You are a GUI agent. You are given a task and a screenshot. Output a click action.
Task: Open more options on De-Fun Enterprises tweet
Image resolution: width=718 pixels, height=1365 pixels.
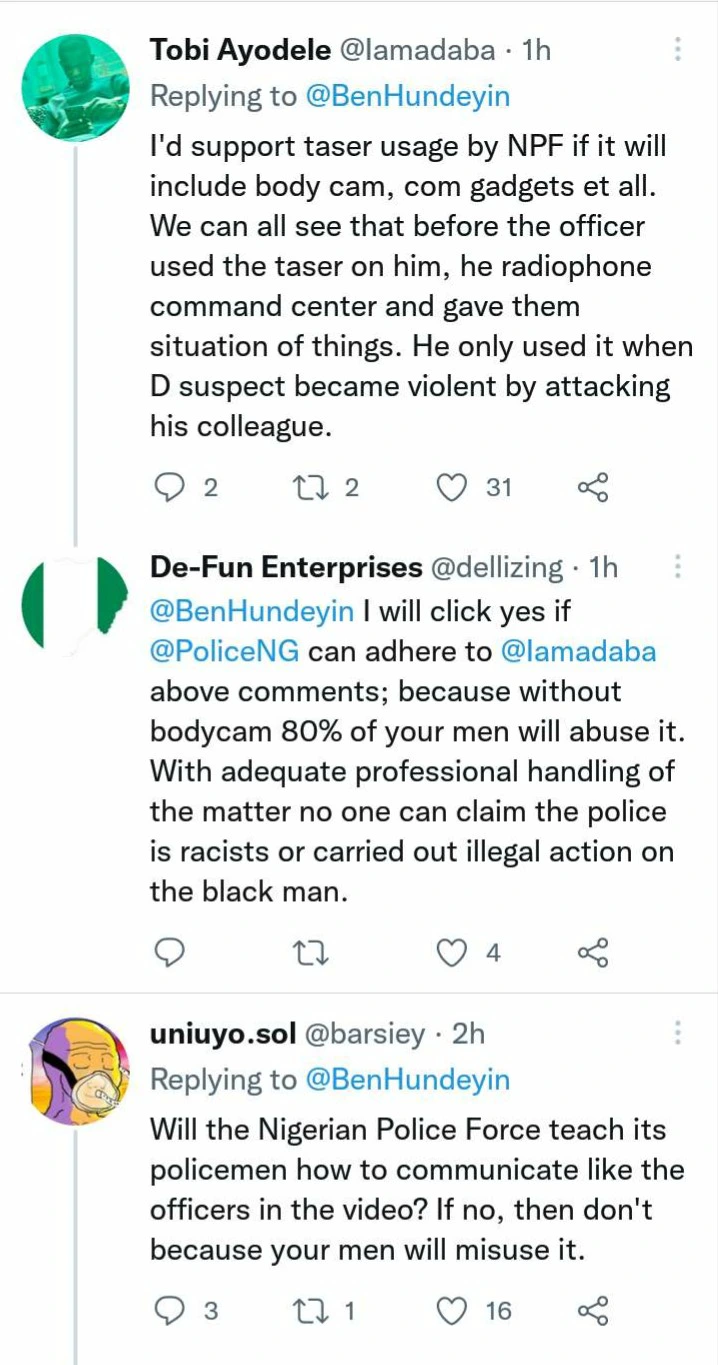[x=678, y=567]
